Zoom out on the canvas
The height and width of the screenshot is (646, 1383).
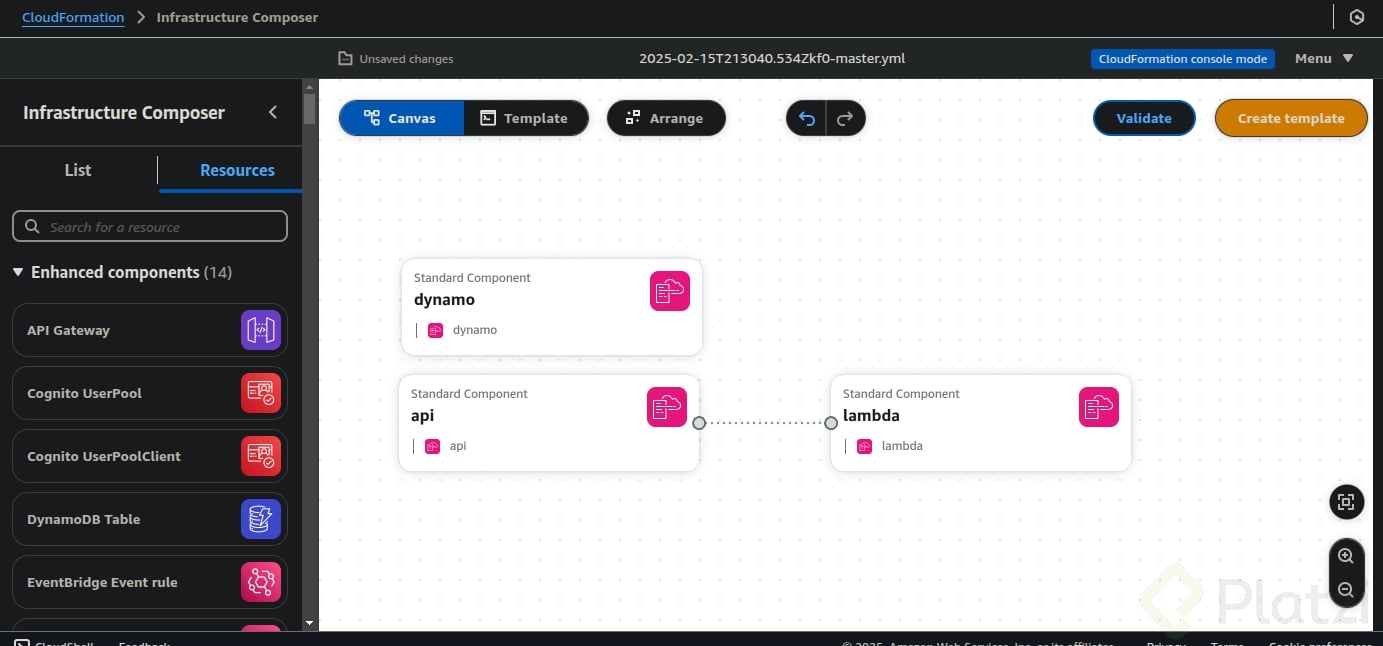tap(1346, 590)
